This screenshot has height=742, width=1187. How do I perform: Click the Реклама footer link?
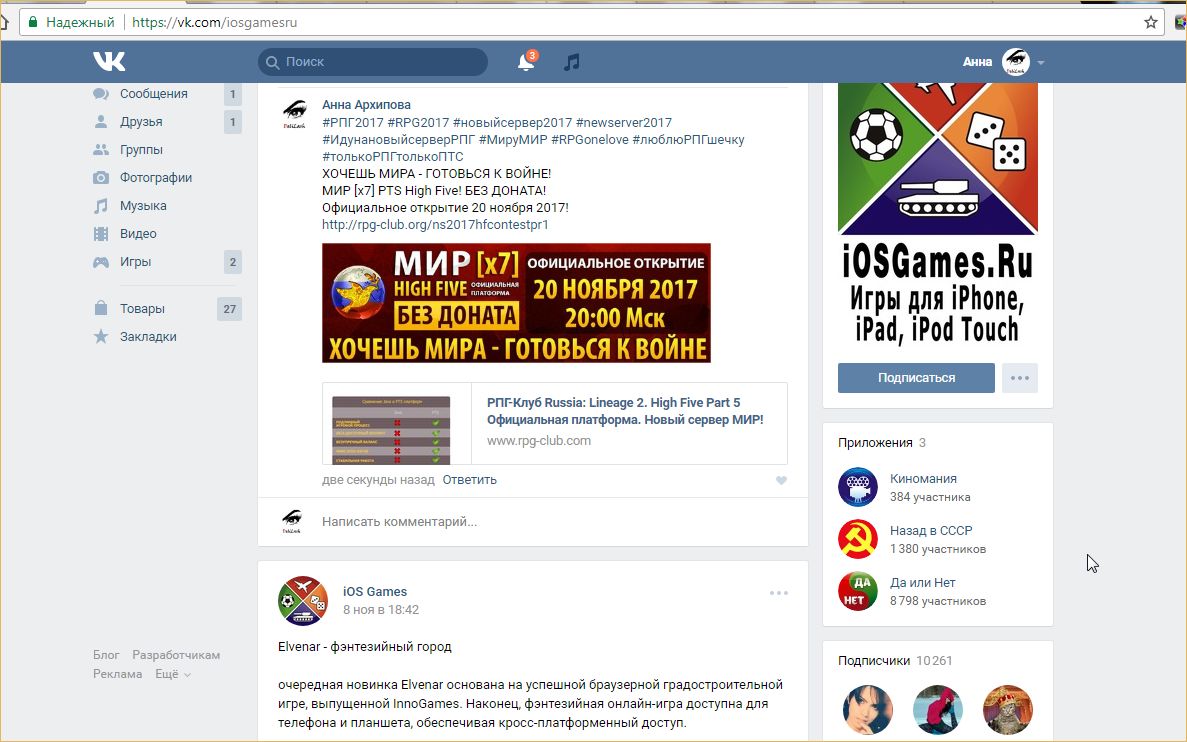(117, 674)
